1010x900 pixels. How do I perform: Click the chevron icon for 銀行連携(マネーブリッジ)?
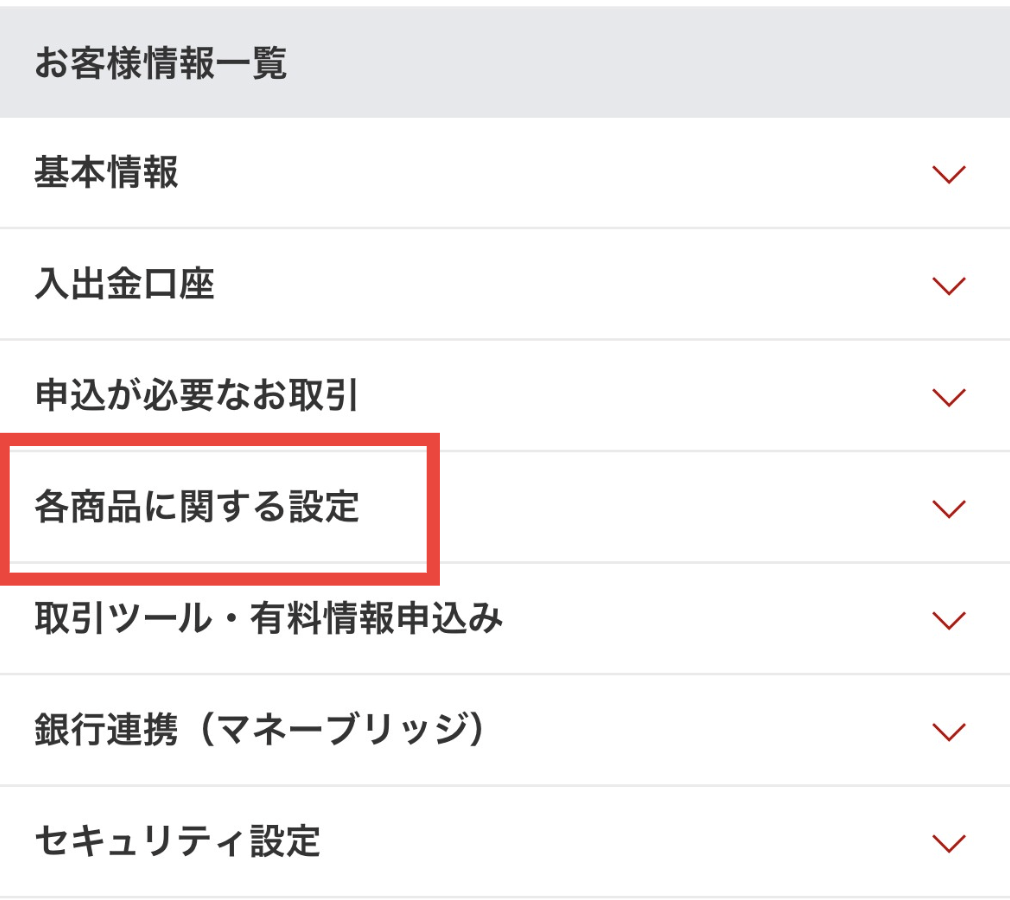coord(948,732)
